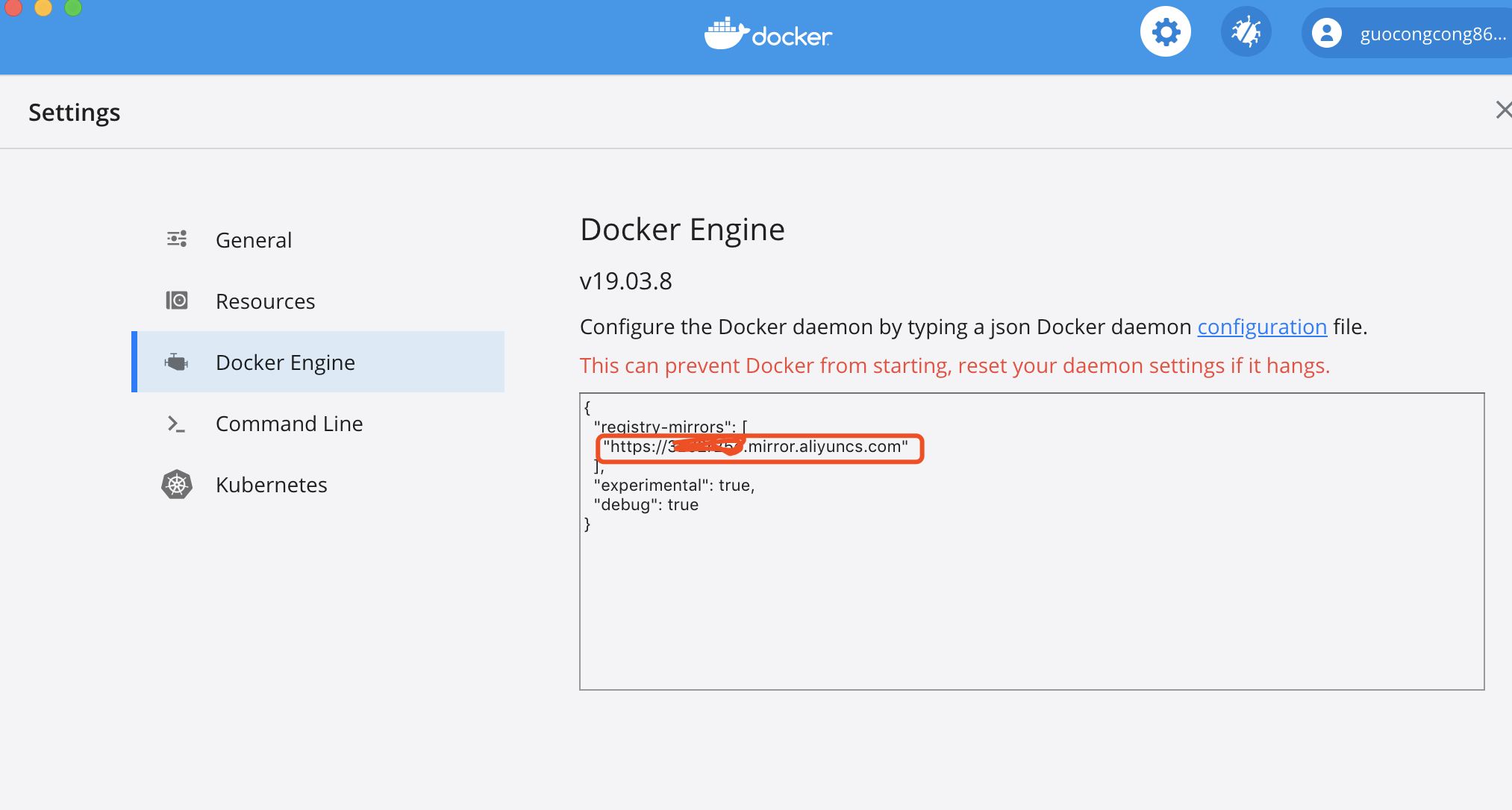
Task: Click the Docker Engine heading
Action: pos(682,229)
